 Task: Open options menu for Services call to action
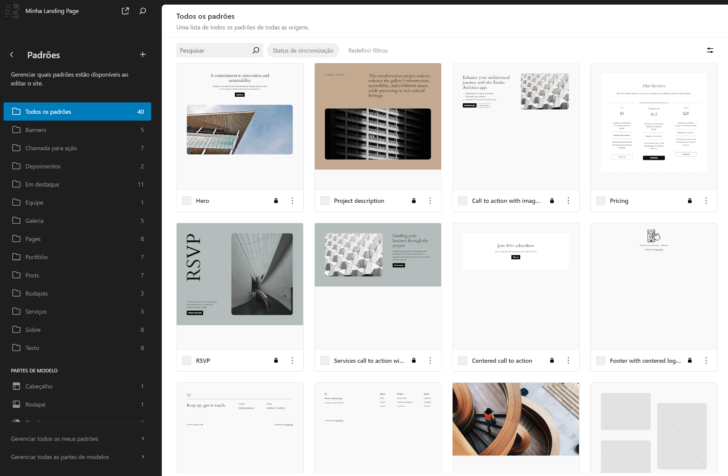[x=430, y=360]
